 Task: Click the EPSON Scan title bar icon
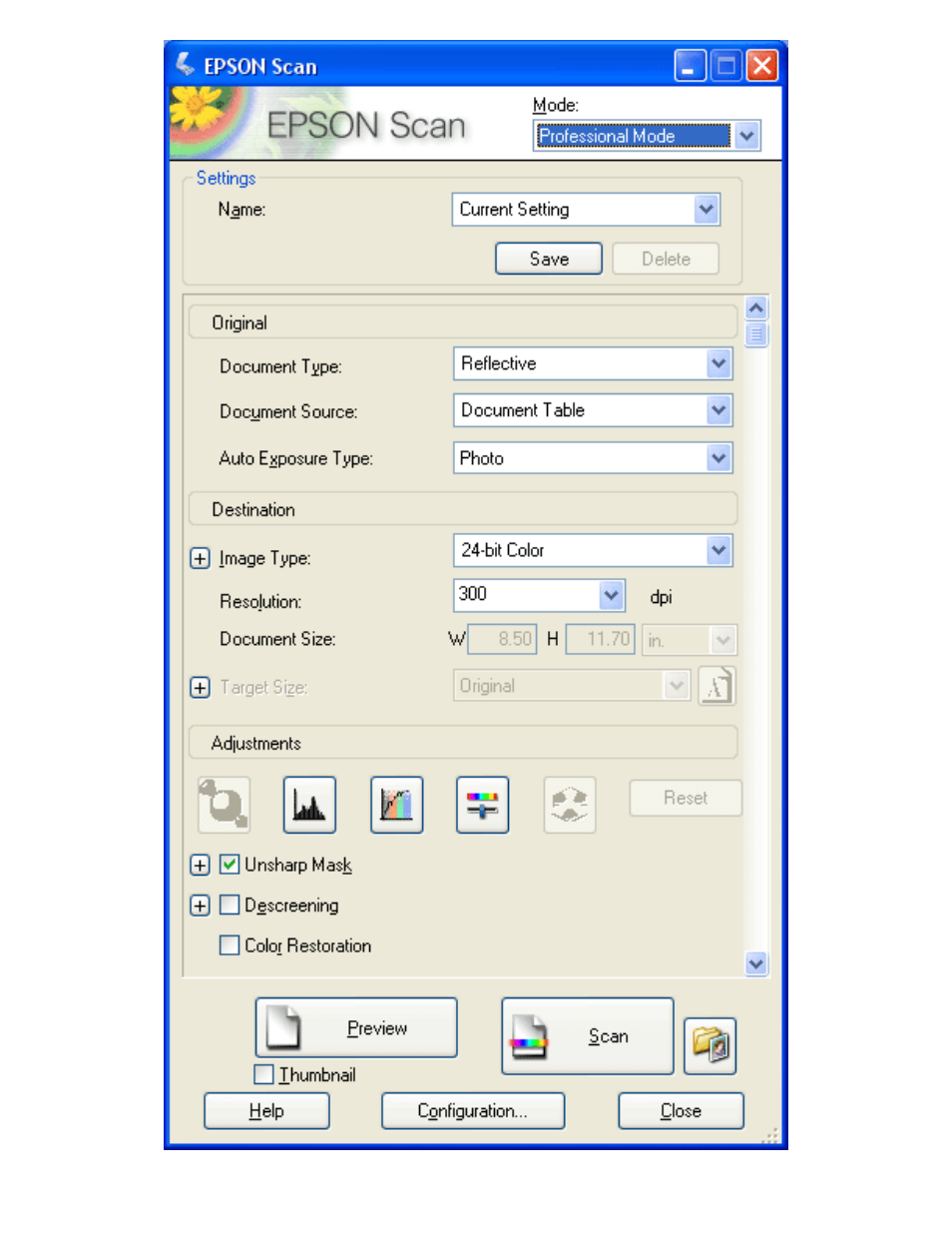click(185, 65)
